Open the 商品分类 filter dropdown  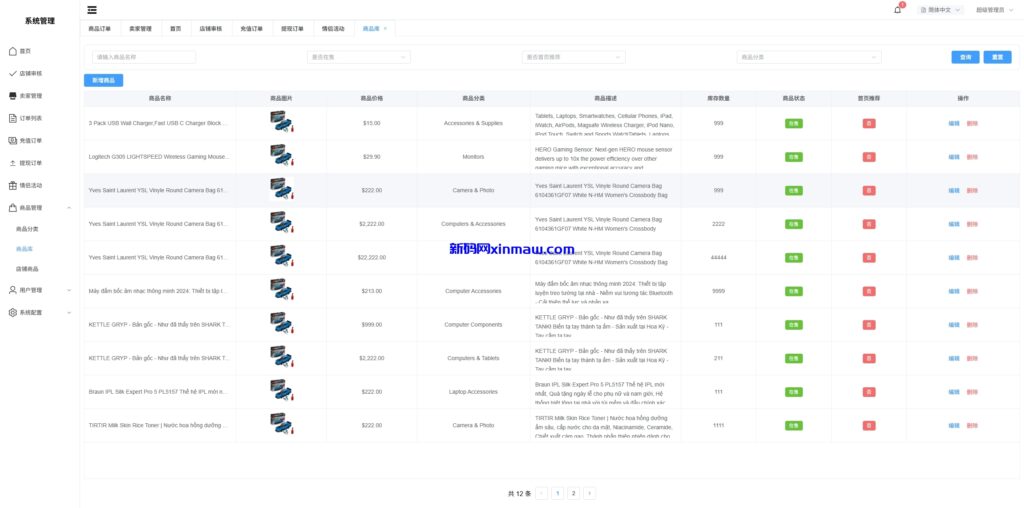click(x=808, y=57)
